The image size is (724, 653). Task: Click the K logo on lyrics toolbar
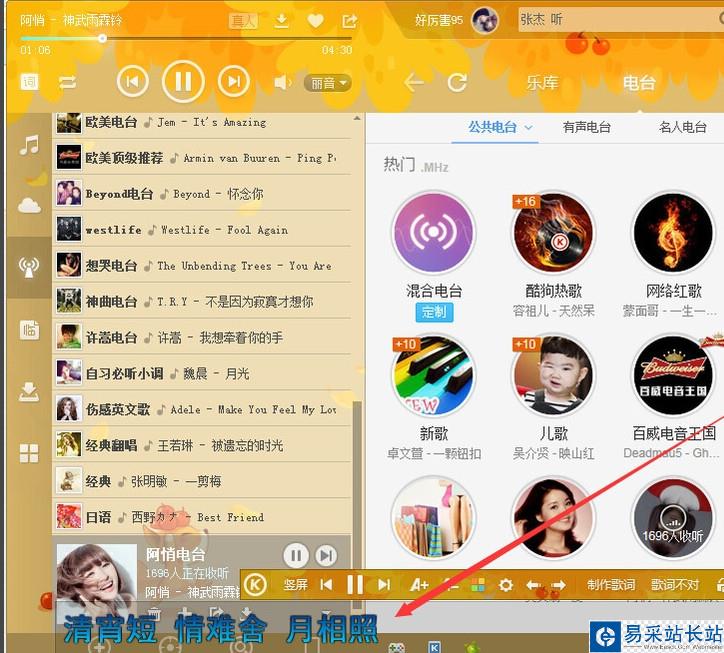point(255,585)
